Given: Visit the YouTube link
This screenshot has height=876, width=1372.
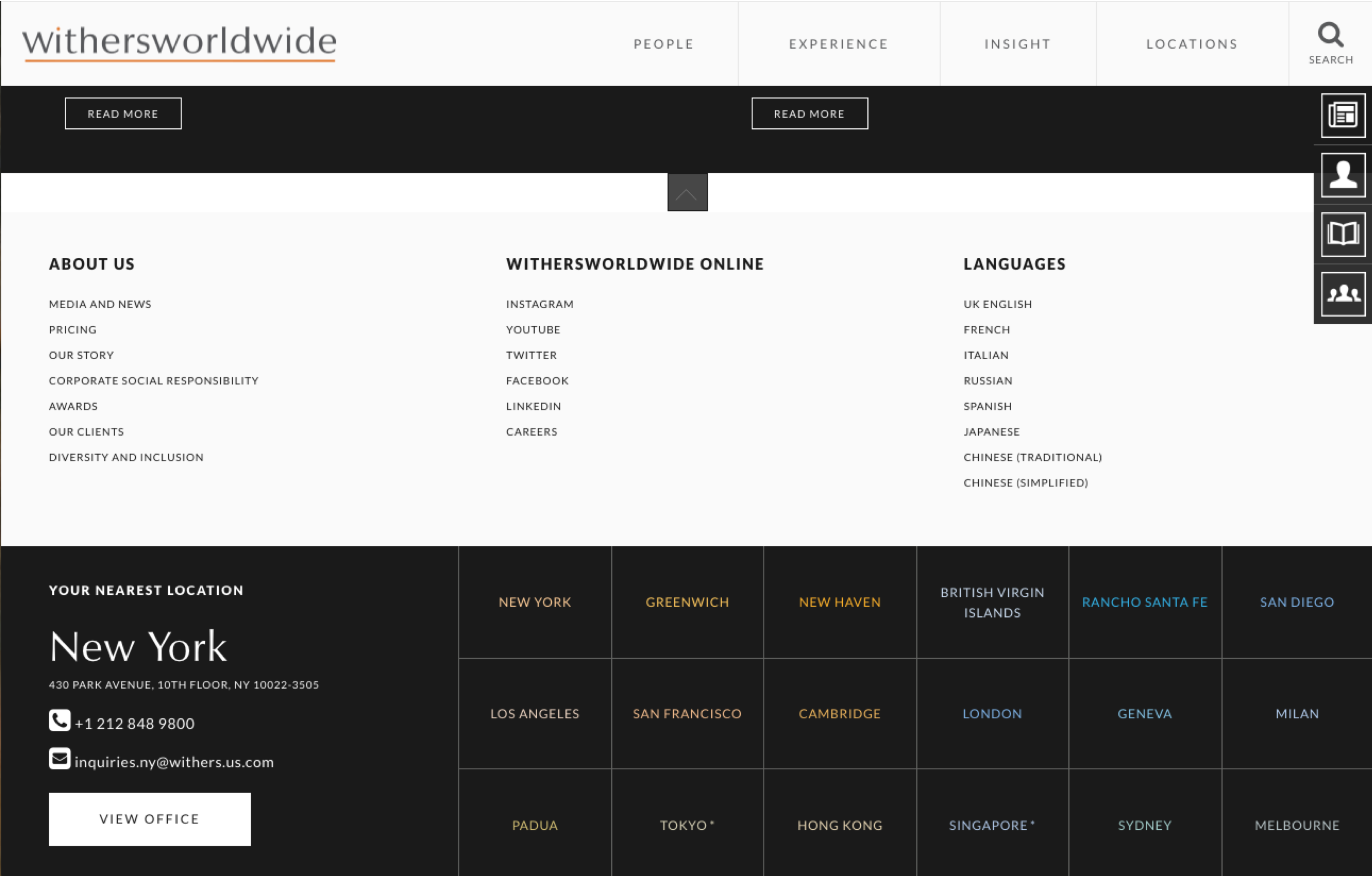Looking at the screenshot, I should tap(533, 330).
